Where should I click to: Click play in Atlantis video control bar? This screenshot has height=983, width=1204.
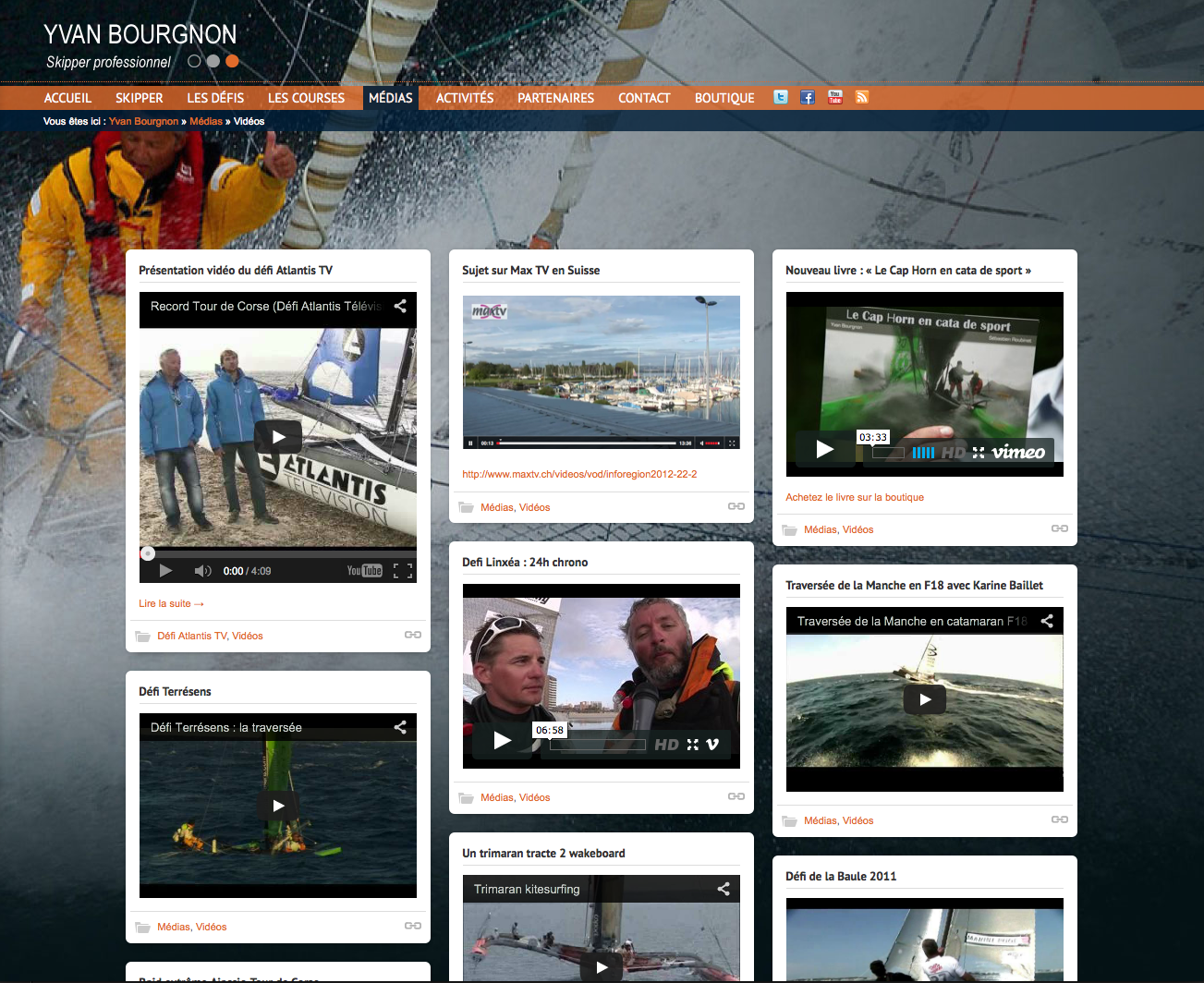tap(165, 571)
